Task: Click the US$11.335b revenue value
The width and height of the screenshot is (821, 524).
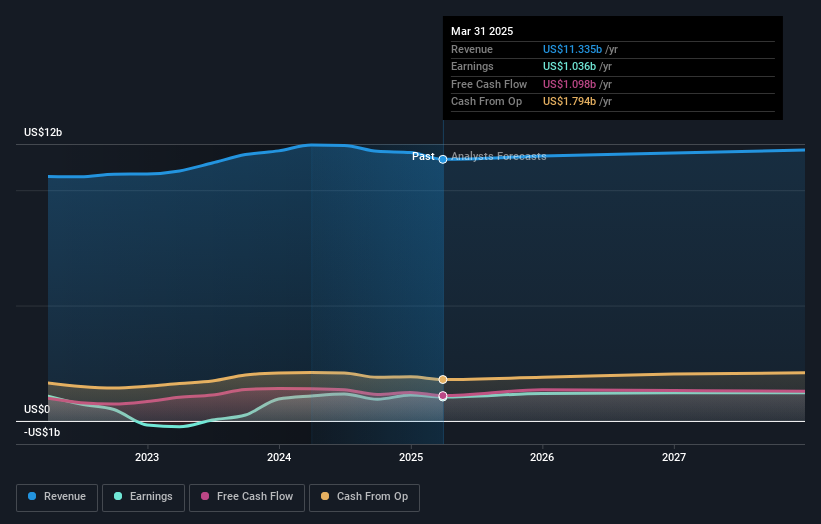Action: [572, 49]
